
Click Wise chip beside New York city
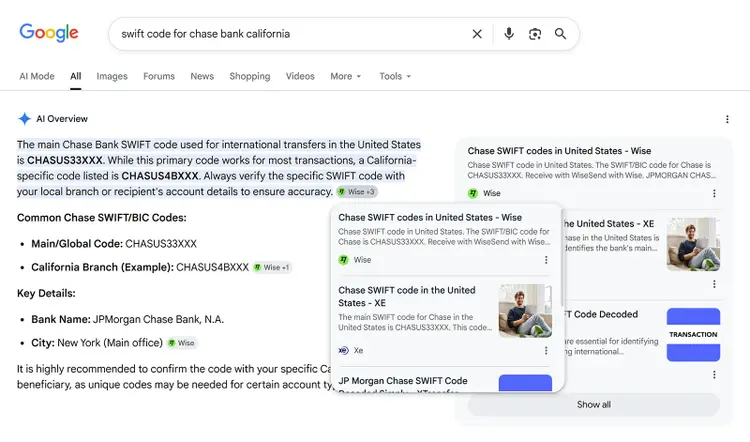click(x=182, y=343)
